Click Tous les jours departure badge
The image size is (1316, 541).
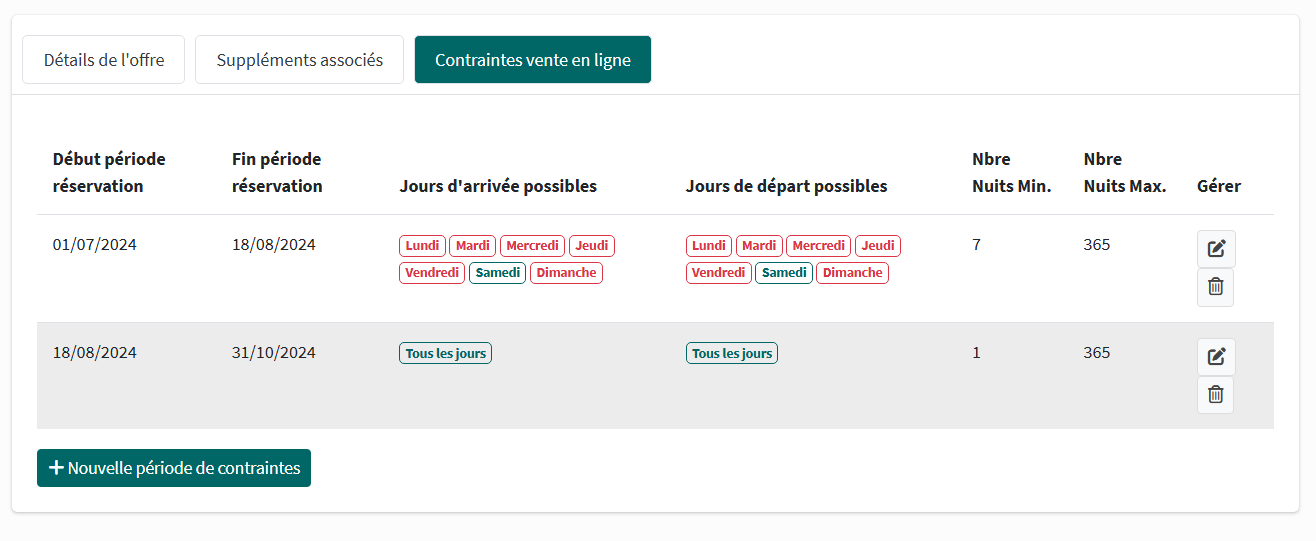tap(732, 353)
